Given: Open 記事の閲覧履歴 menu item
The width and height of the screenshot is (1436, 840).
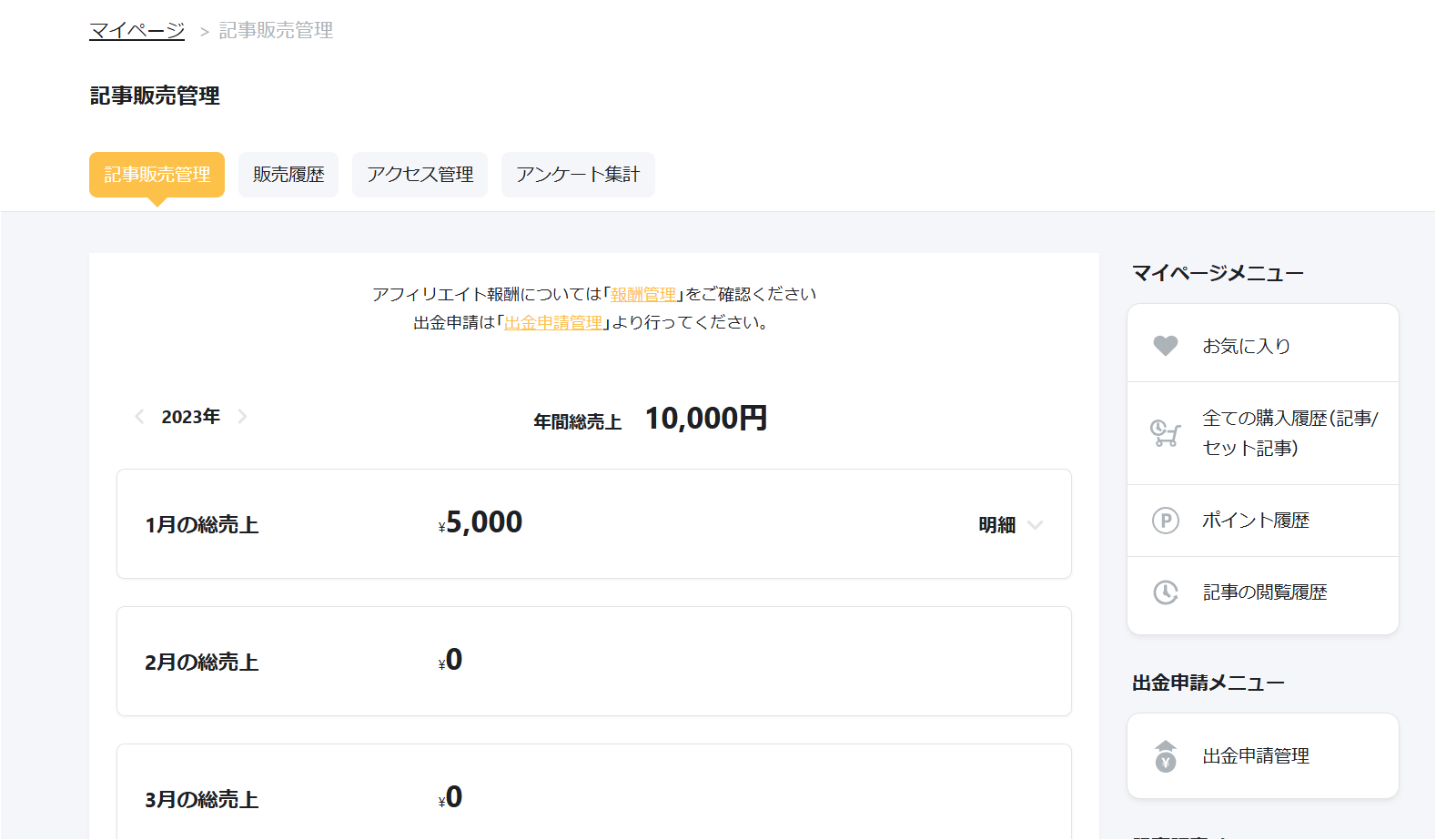Looking at the screenshot, I should tap(1263, 592).
